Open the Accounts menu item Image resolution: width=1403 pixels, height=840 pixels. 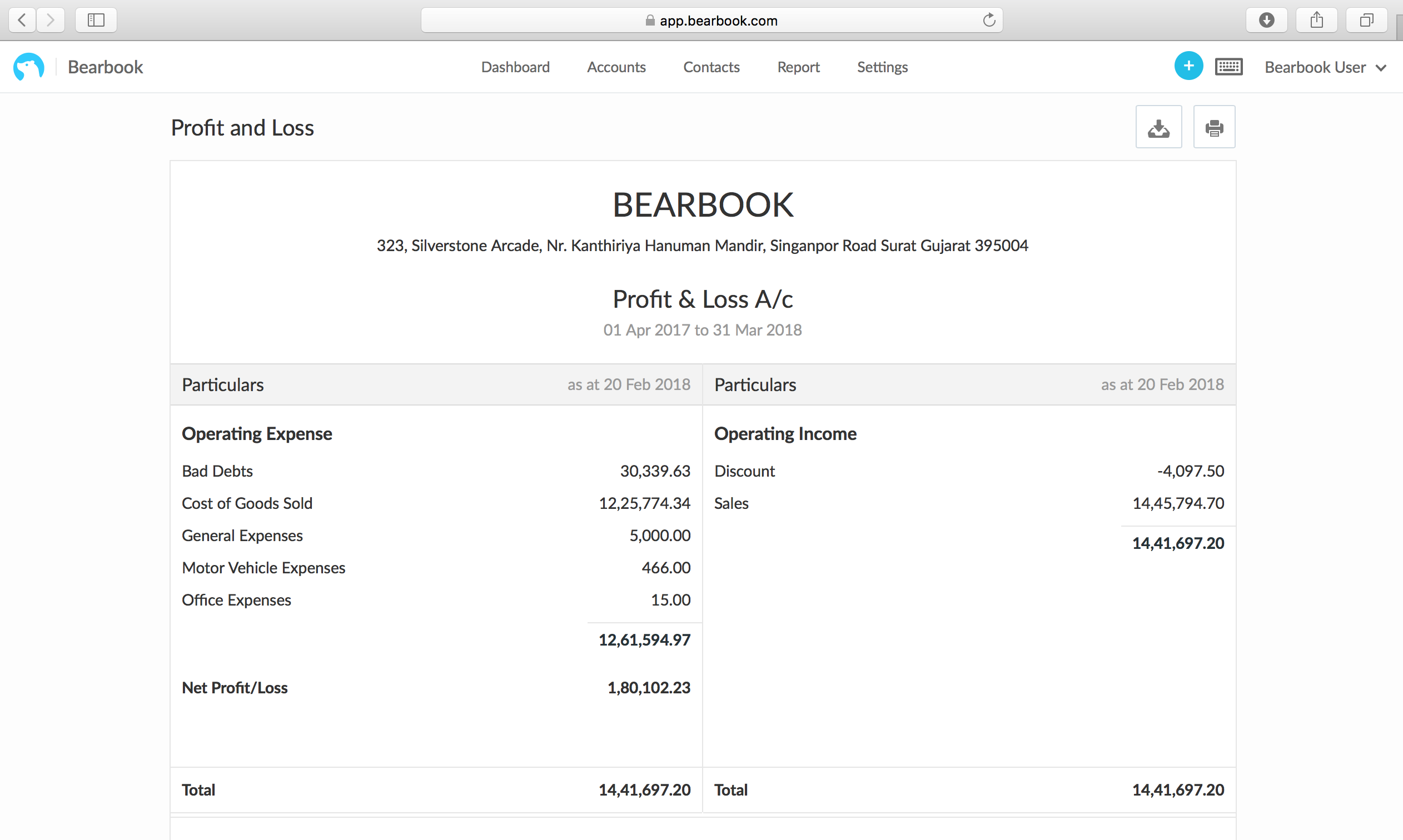pos(616,67)
